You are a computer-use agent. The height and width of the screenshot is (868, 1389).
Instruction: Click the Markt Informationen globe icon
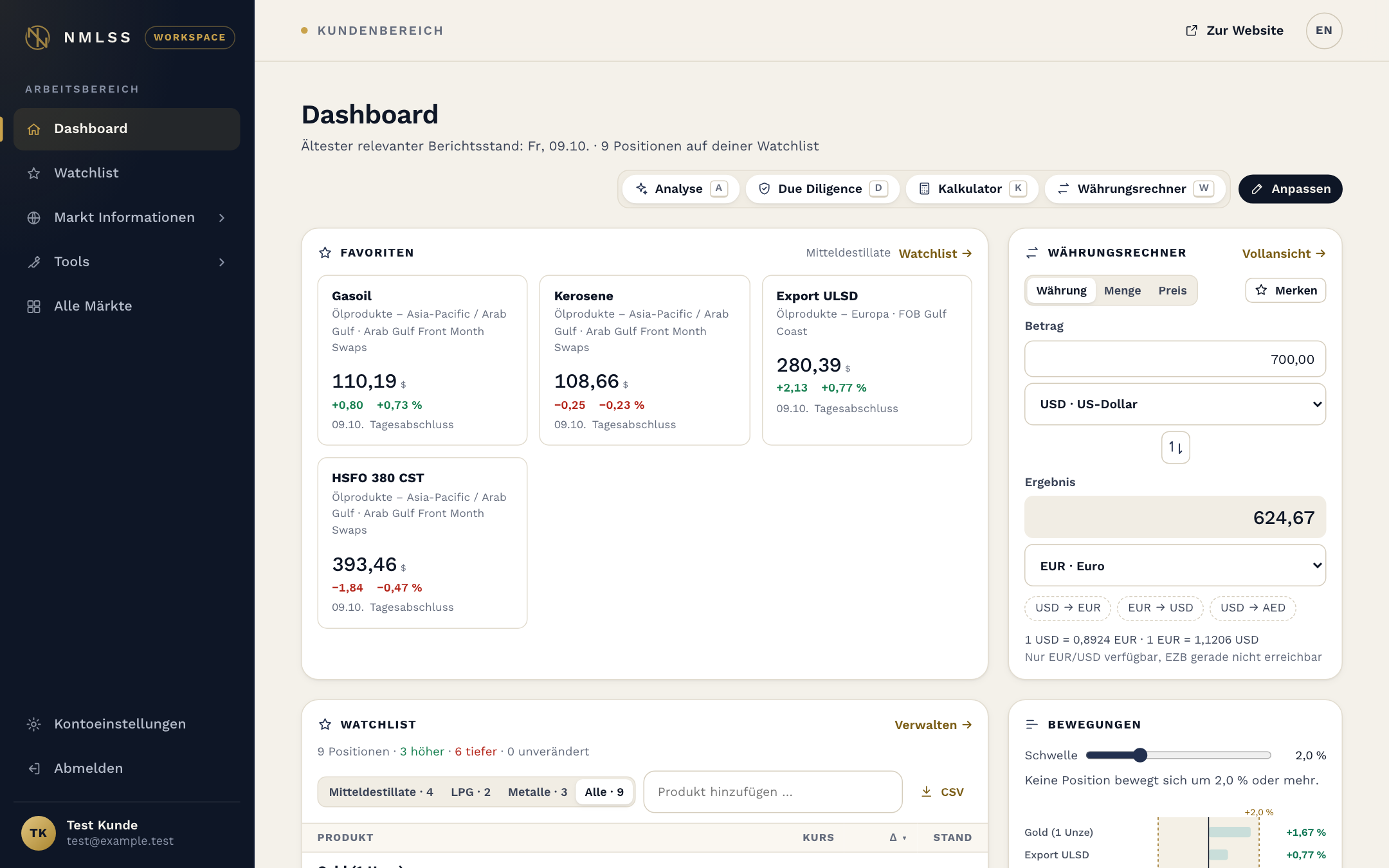pyautogui.click(x=34, y=218)
